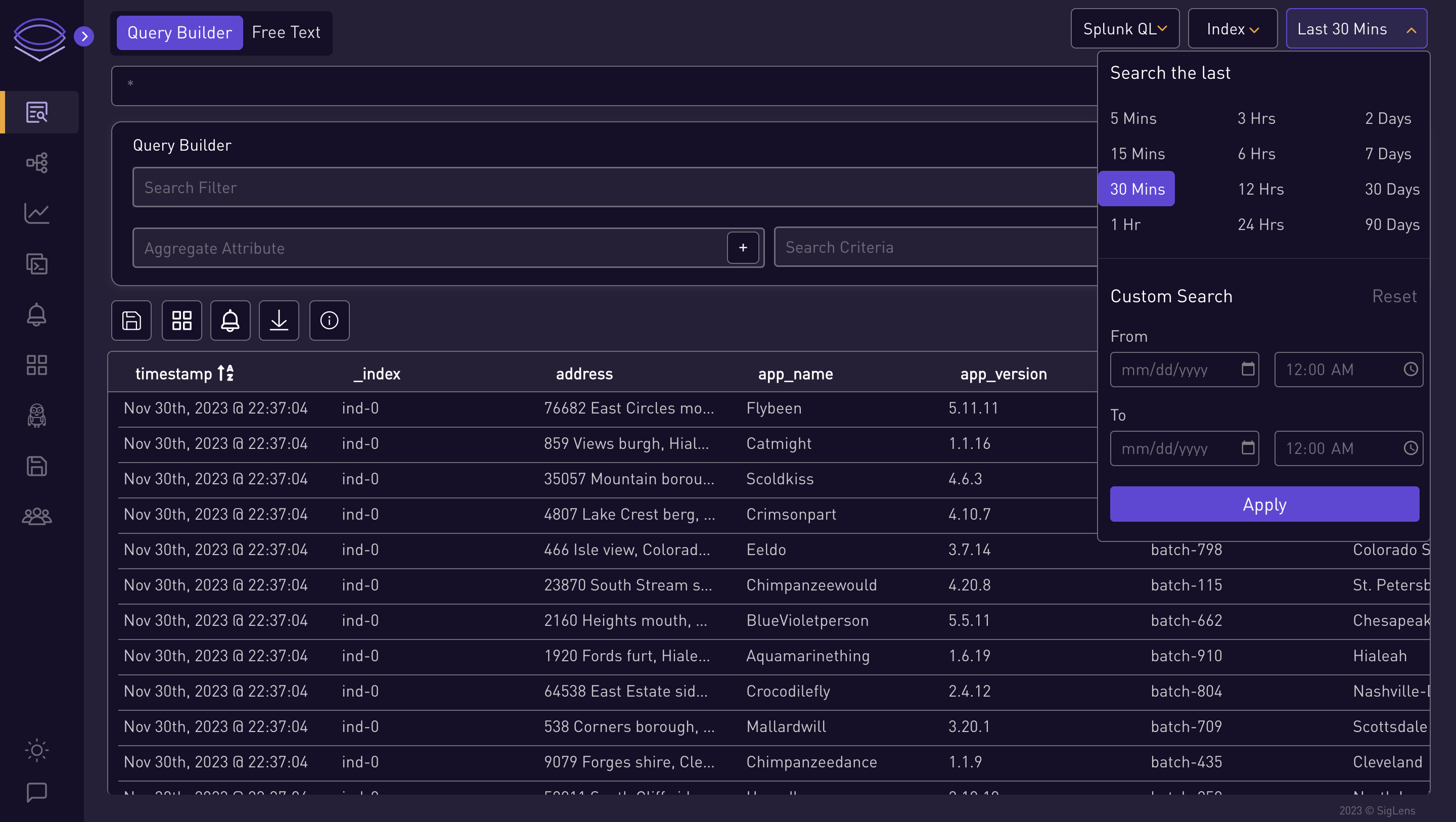Screen dimensions: 1456x822
Task: Select 12 Hrs time range
Action: pyautogui.click(x=1260, y=189)
